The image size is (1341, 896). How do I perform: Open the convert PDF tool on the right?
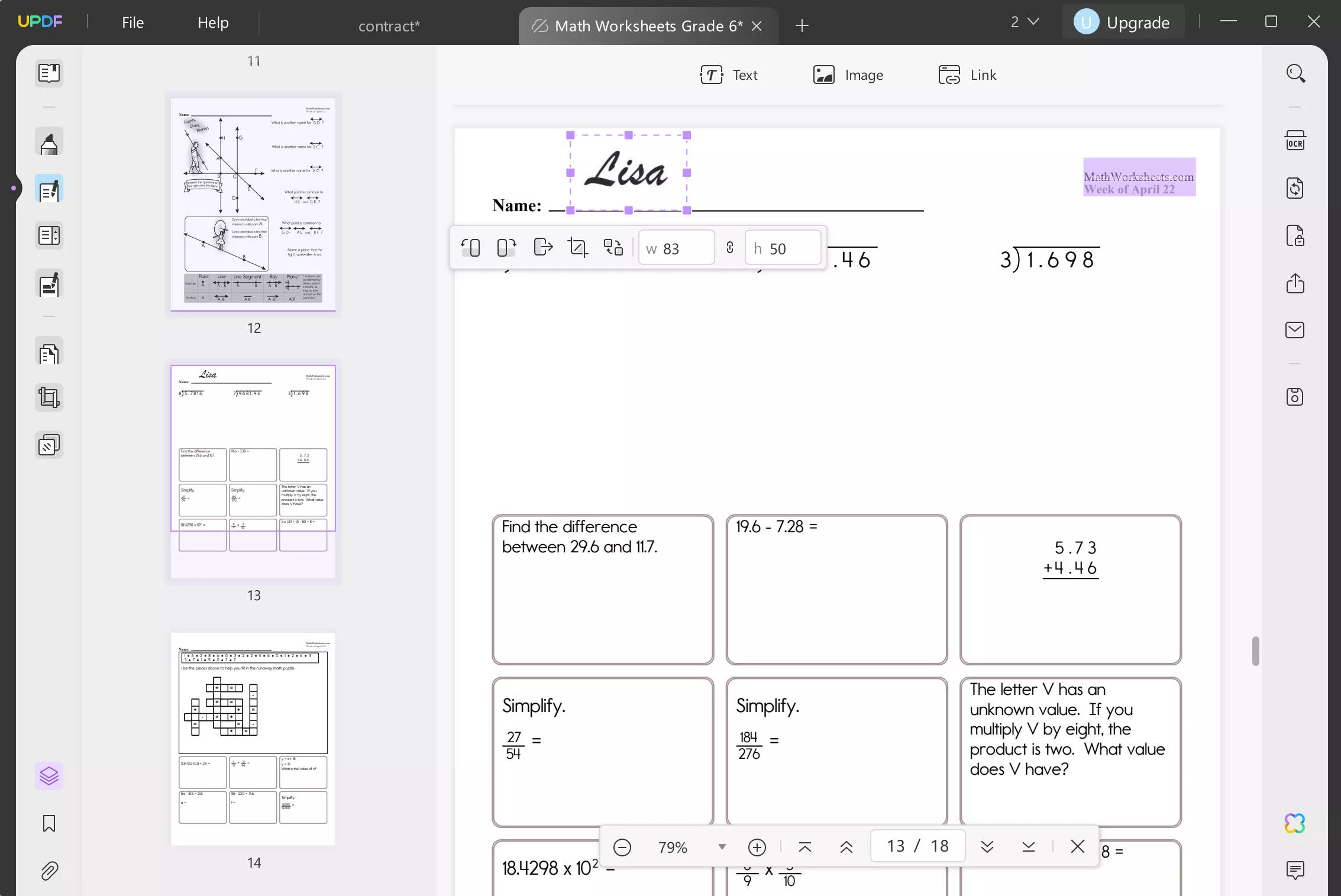[x=1295, y=188]
